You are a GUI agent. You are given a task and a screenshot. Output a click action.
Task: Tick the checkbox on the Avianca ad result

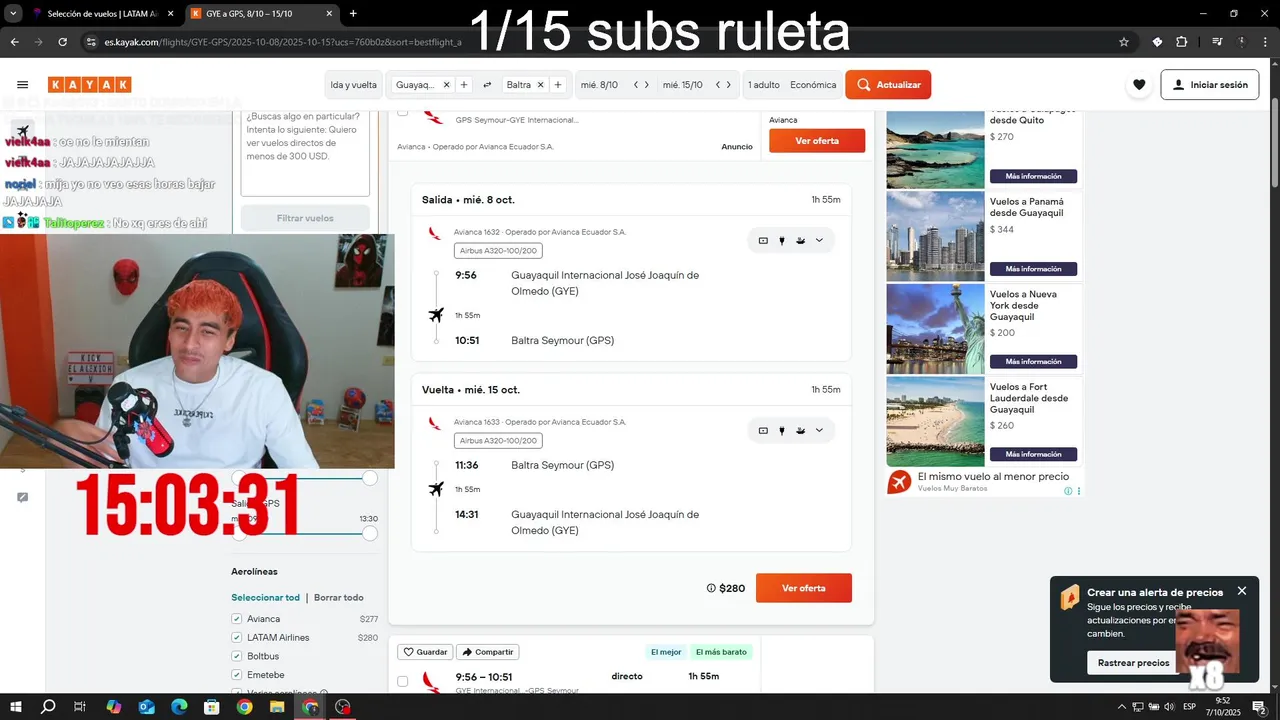pos(403,111)
